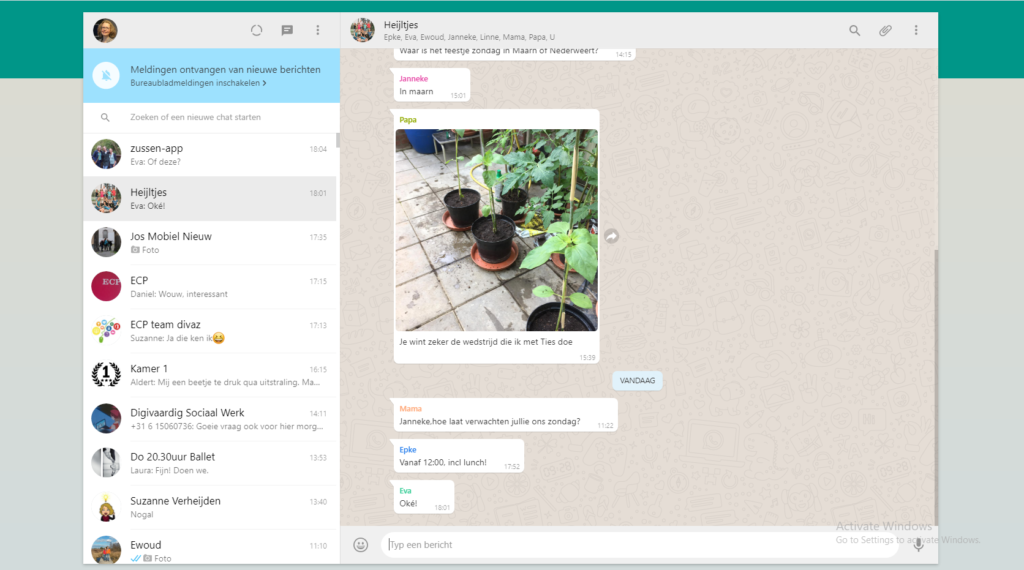Open the chat header three-dot menu

[x=916, y=30]
